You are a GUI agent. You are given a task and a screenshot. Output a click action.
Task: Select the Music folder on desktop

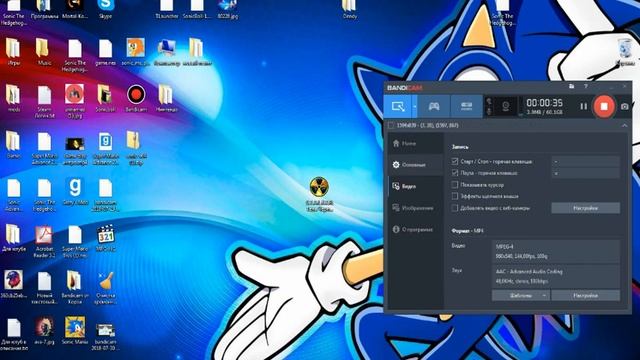(44, 52)
